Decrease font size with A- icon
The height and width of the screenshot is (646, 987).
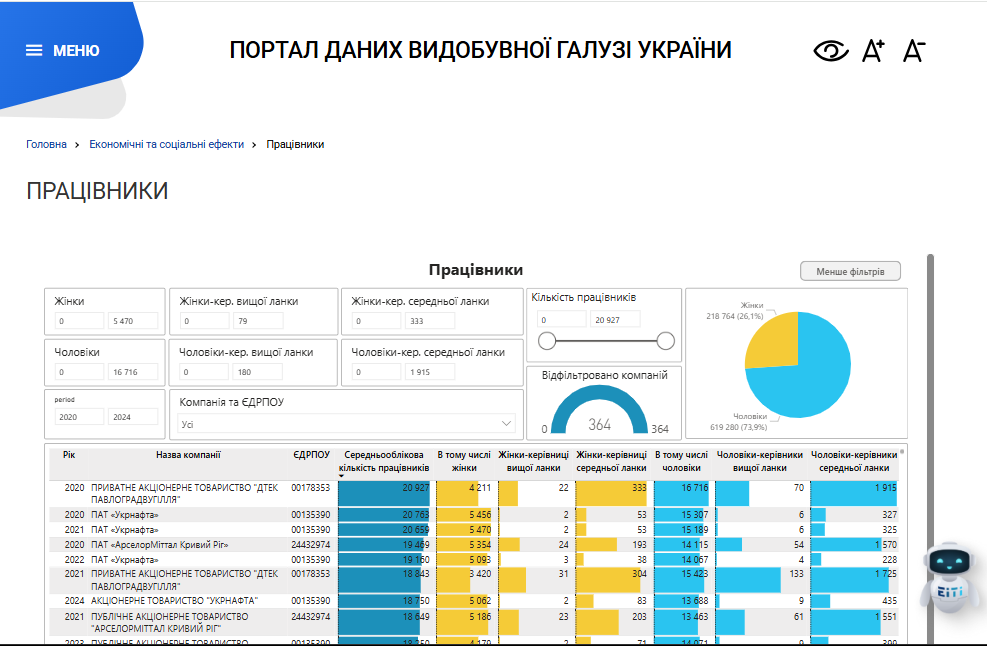click(x=914, y=51)
